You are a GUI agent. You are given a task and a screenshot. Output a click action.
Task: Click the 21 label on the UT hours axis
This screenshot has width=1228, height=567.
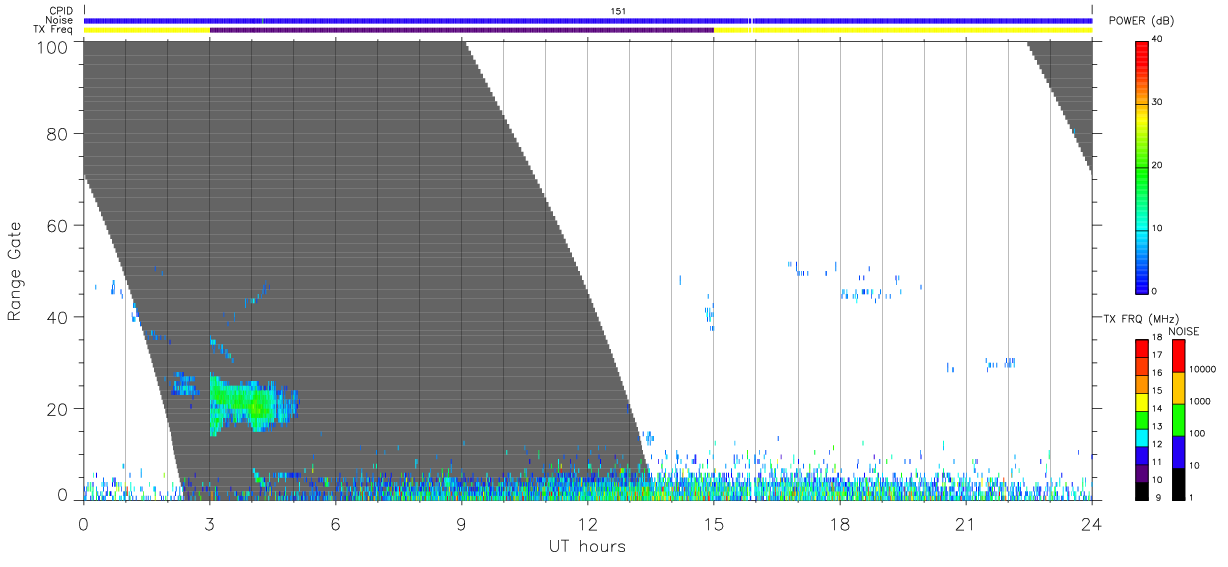[966, 525]
